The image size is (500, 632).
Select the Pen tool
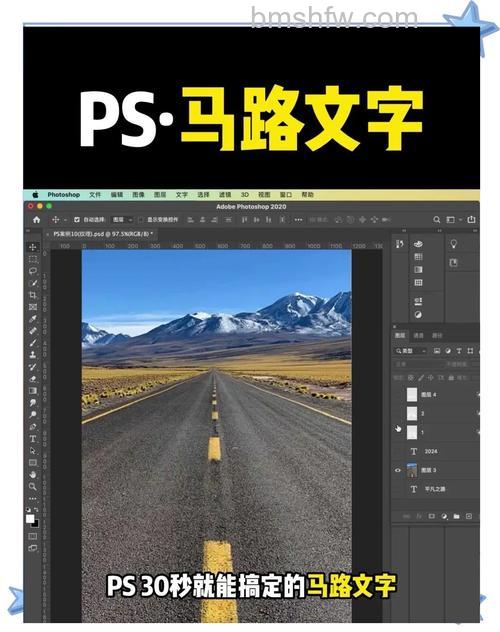33,427
